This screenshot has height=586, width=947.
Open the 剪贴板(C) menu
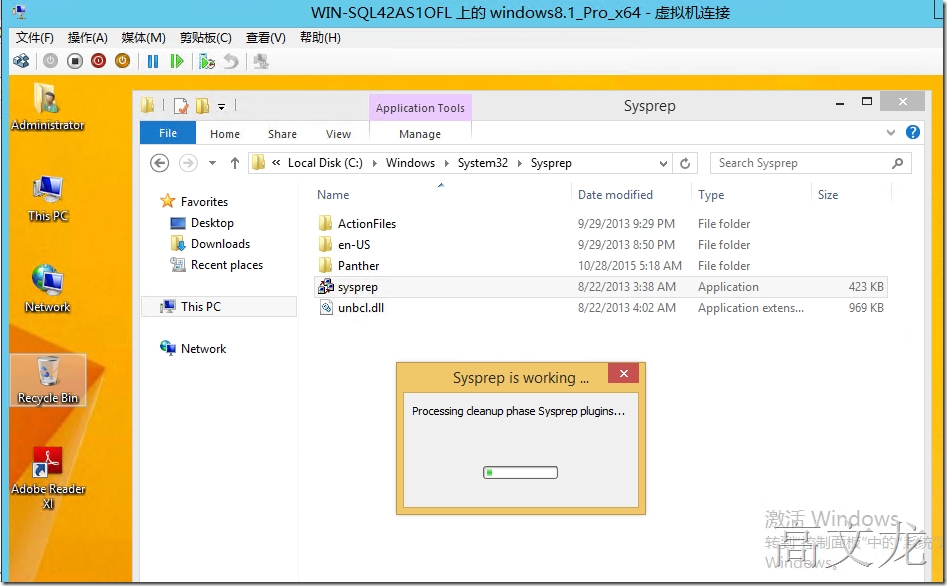click(205, 37)
